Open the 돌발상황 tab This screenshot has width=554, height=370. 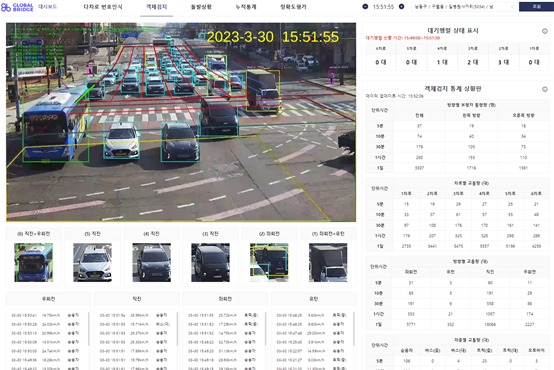(201, 7)
